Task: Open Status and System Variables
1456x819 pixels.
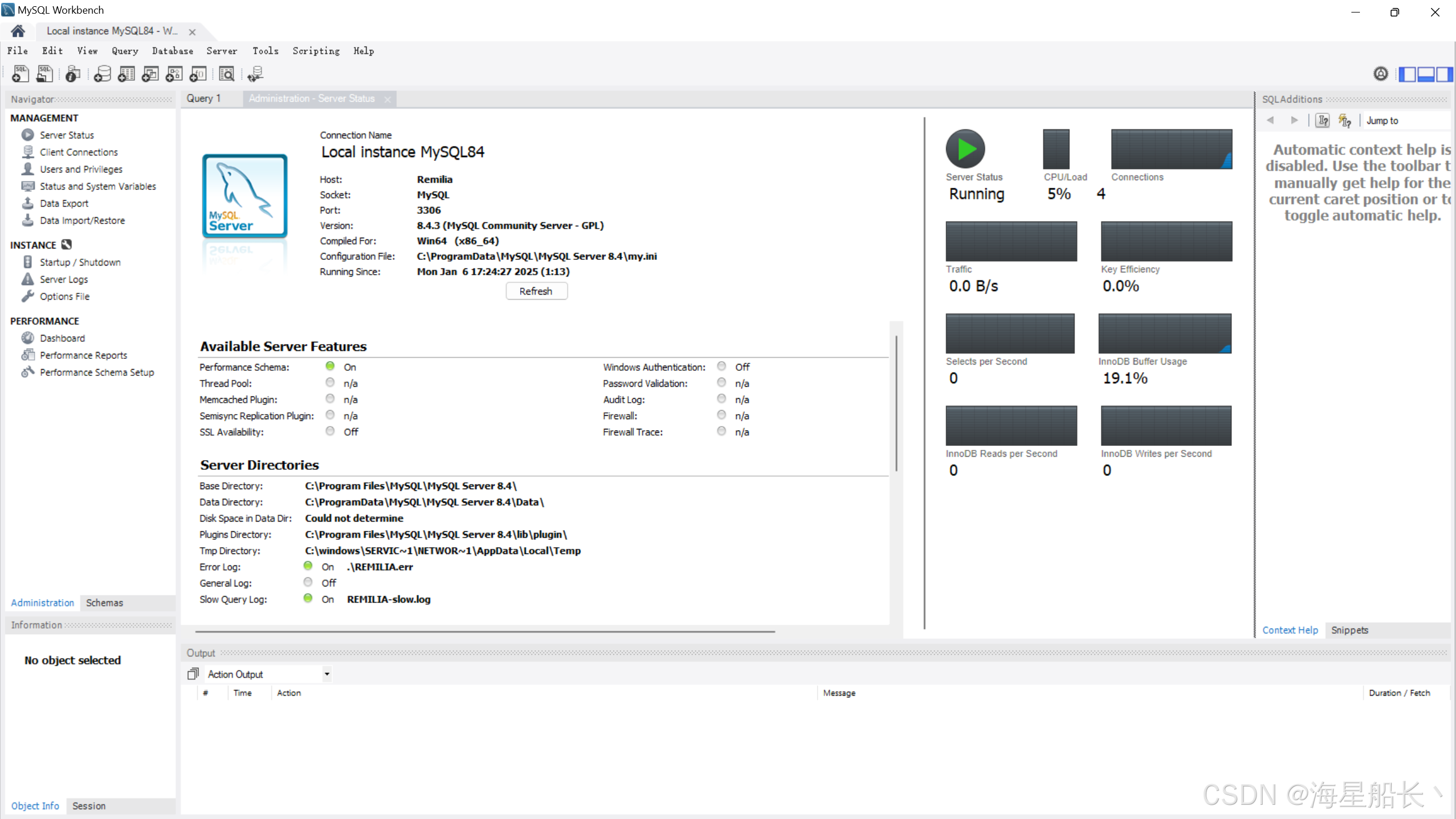Action: pos(98,186)
